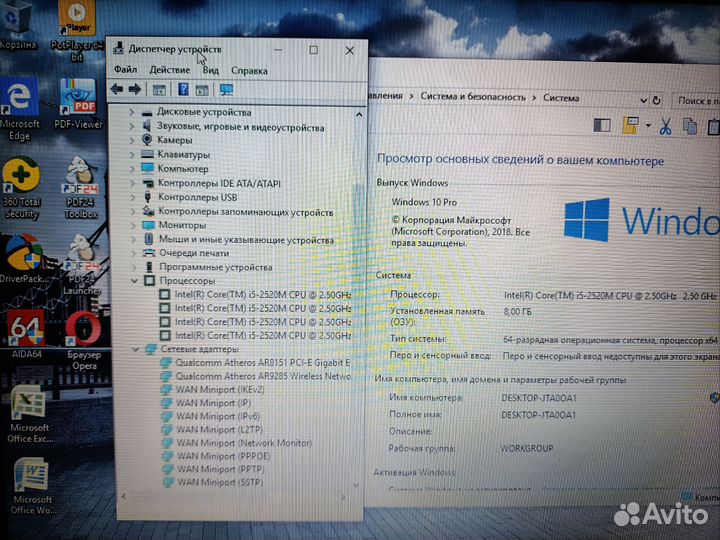Select the Компьютер tree item
Screen dimensions: 720x540
pos(183,169)
